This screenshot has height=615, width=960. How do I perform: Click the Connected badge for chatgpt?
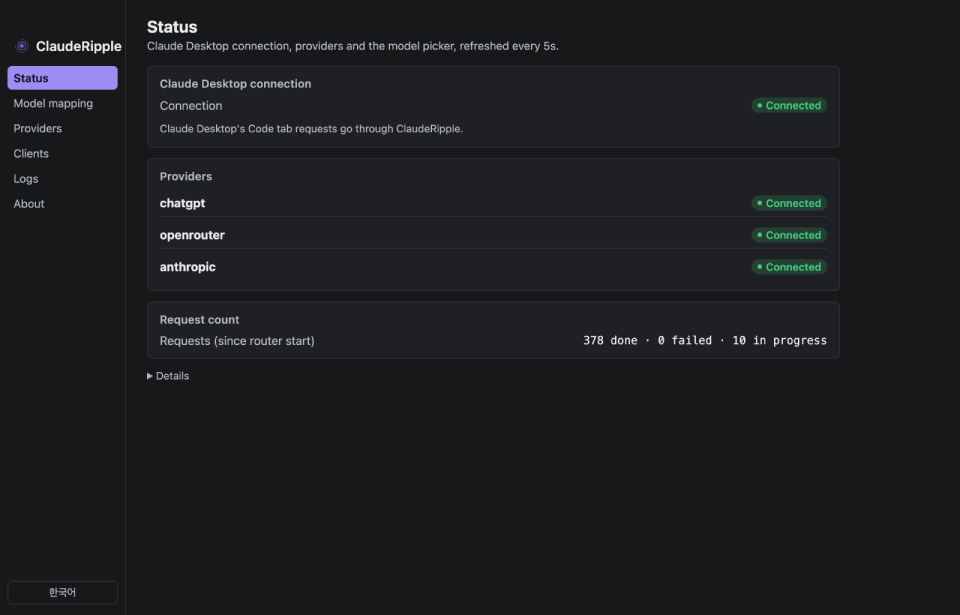[789, 203]
